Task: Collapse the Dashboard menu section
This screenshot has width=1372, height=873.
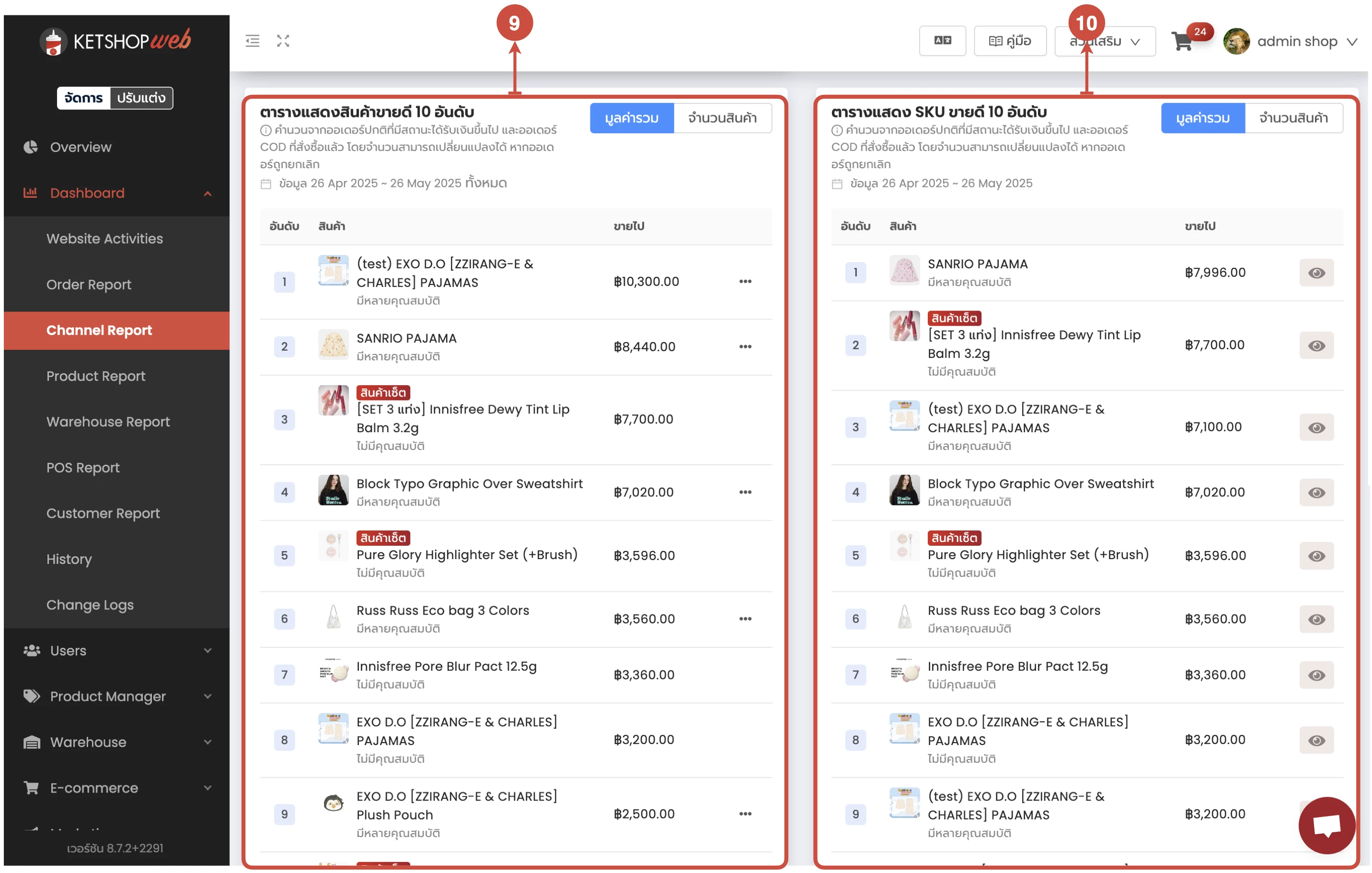Action: 208,194
